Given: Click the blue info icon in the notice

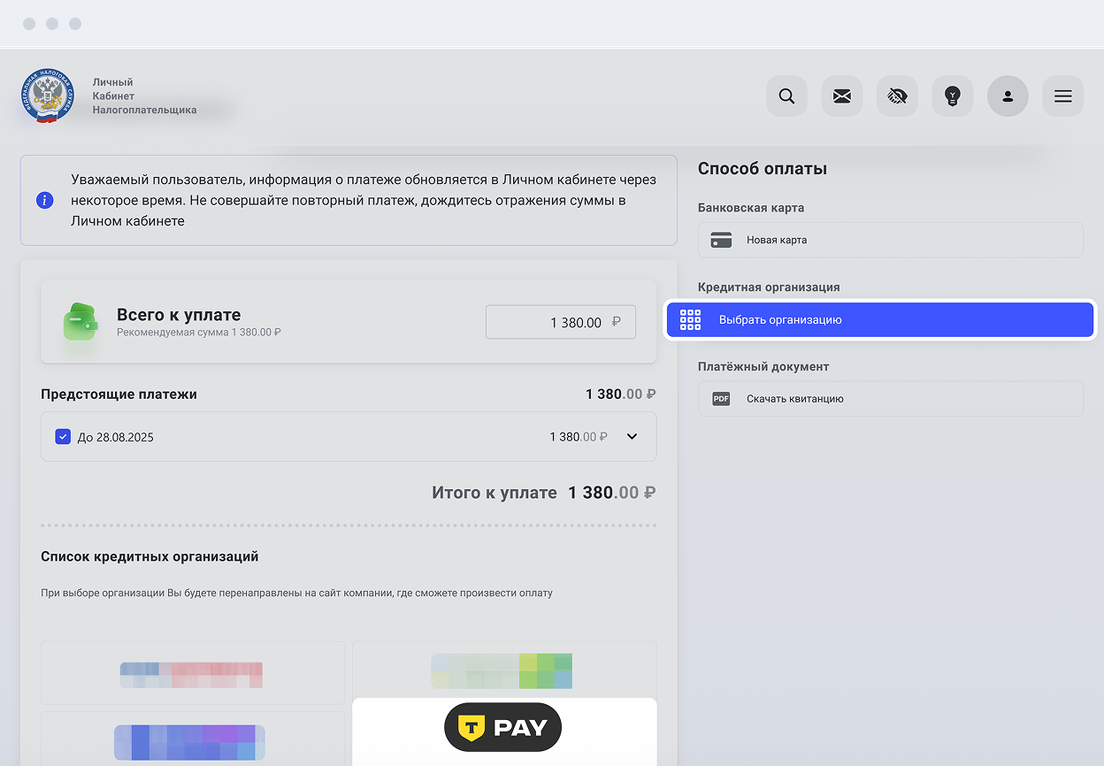Looking at the screenshot, I should tap(45, 200).
